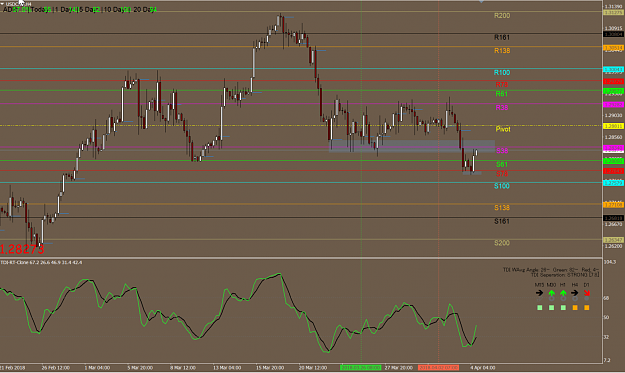Click the D1 red down trend arrow
Image resolution: width=625 pixels, height=373 pixels.
(x=586, y=293)
